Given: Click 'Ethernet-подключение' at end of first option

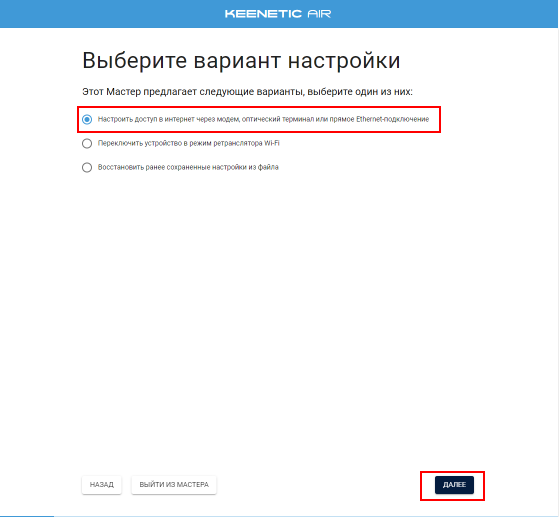Looking at the screenshot, I should pyautogui.click(x=393, y=119).
